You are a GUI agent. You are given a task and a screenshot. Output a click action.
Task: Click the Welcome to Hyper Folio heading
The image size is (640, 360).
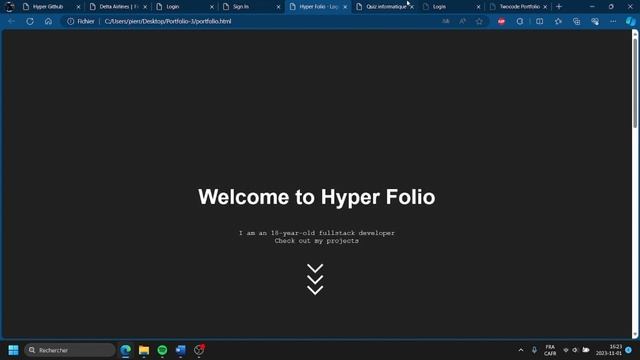pyautogui.click(x=317, y=197)
